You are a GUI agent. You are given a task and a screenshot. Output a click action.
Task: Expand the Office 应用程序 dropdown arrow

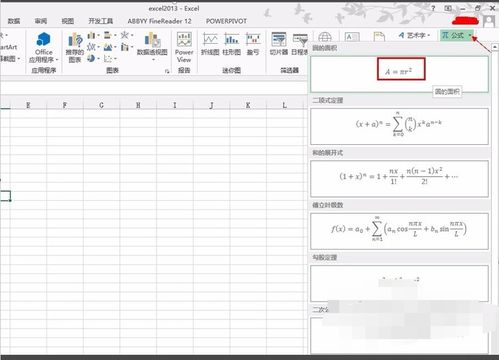(57, 60)
